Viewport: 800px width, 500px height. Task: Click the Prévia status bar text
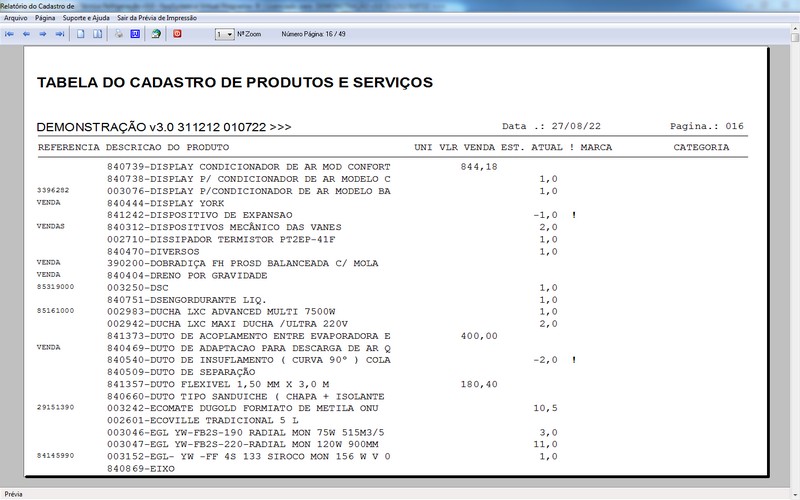click(14, 494)
